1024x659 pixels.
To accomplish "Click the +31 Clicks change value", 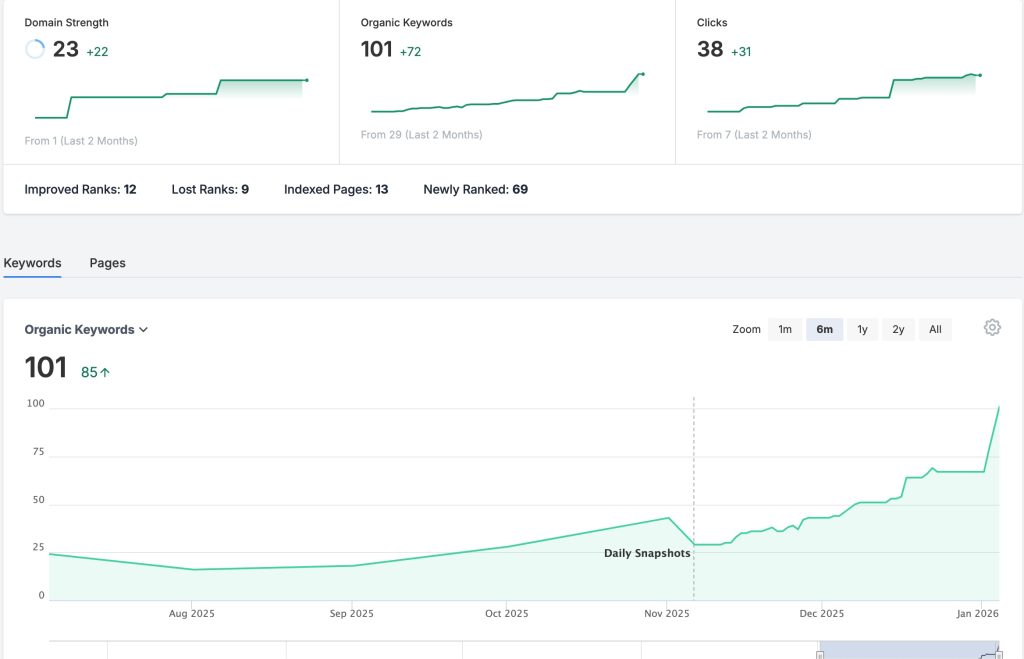I will (741, 52).
